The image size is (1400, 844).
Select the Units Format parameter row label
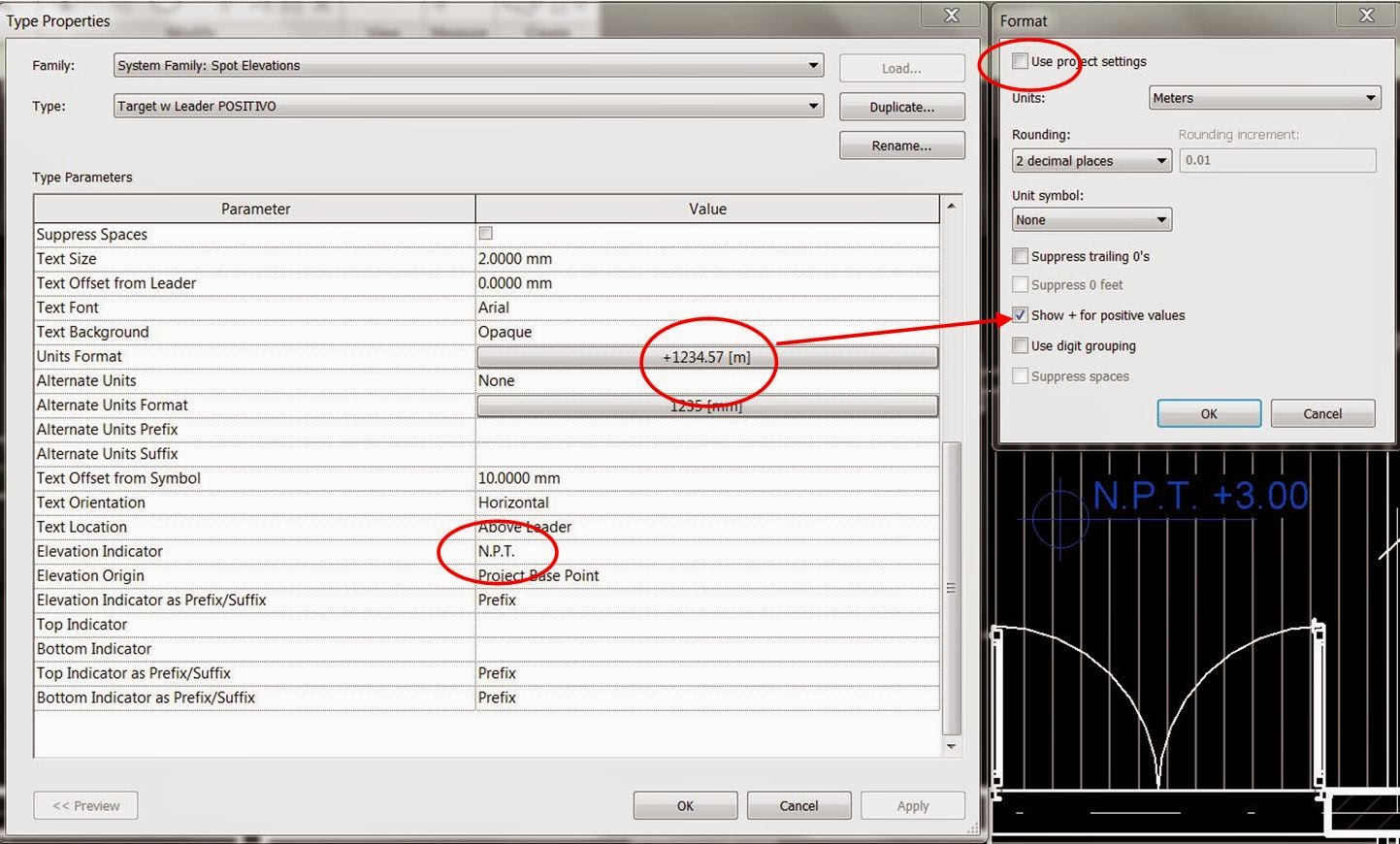pyautogui.click(x=80, y=356)
